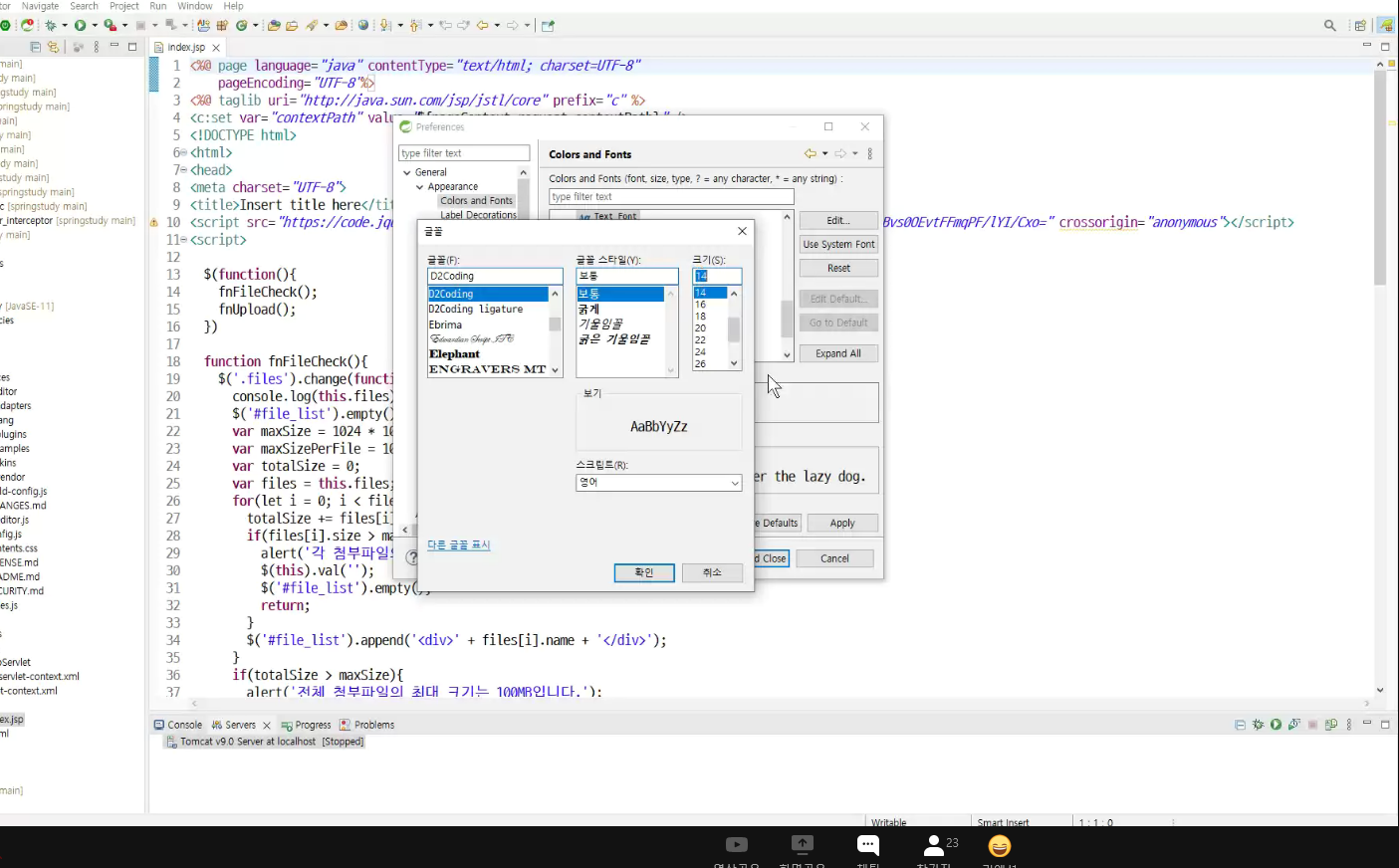This screenshot has width=1399, height=868.
Task: Click the Open Type icon in toolbar
Action: pos(273,25)
